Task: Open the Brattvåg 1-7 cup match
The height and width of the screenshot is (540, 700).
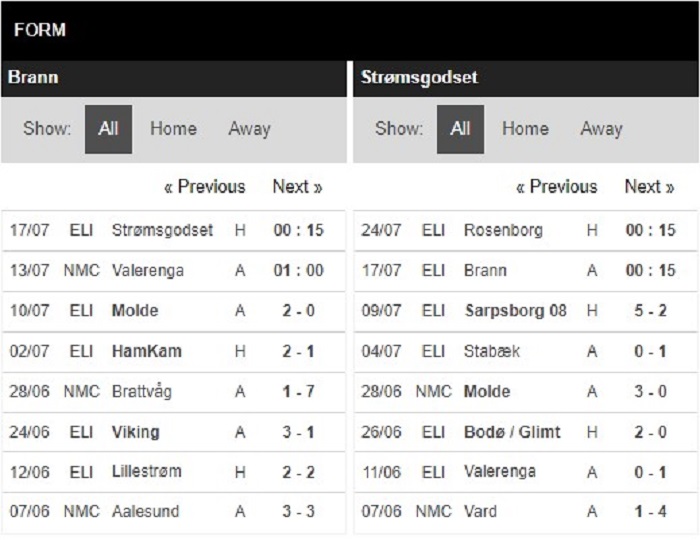Action: click(174, 392)
